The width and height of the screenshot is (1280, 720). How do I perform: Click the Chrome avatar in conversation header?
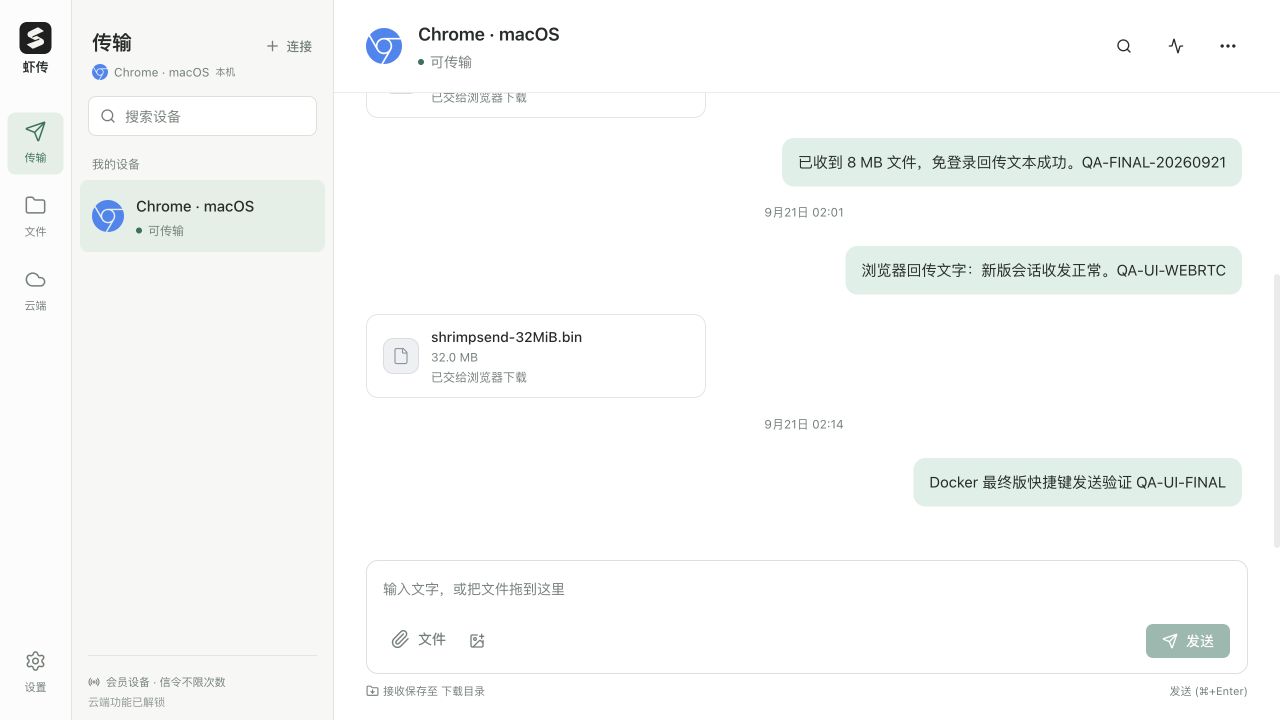pyautogui.click(x=384, y=46)
